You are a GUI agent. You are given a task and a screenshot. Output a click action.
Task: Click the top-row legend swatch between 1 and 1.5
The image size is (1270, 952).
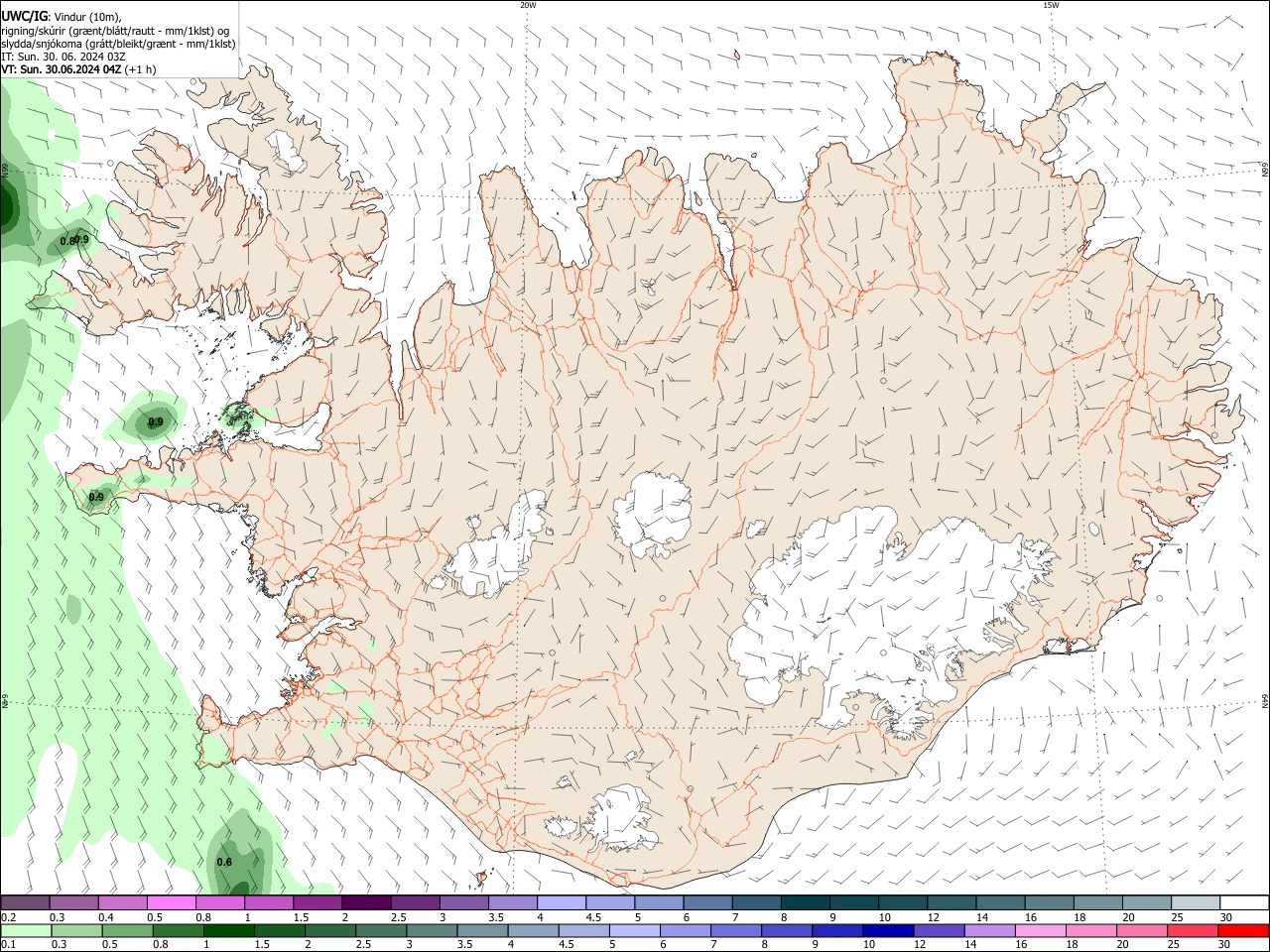click(268, 902)
